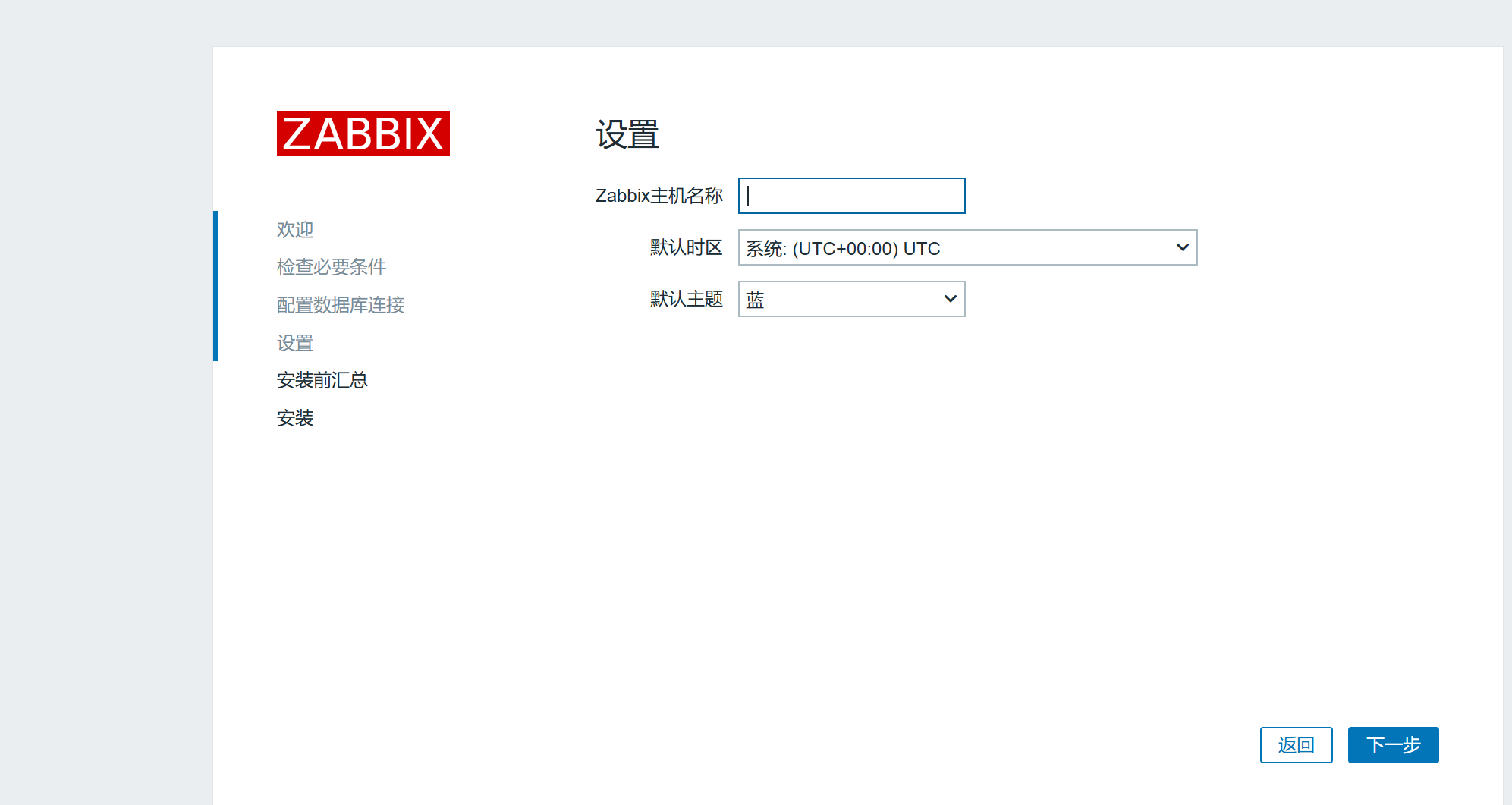Select the 安装前汇总 step
This screenshot has height=805, width=1512.
pos(322,380)
